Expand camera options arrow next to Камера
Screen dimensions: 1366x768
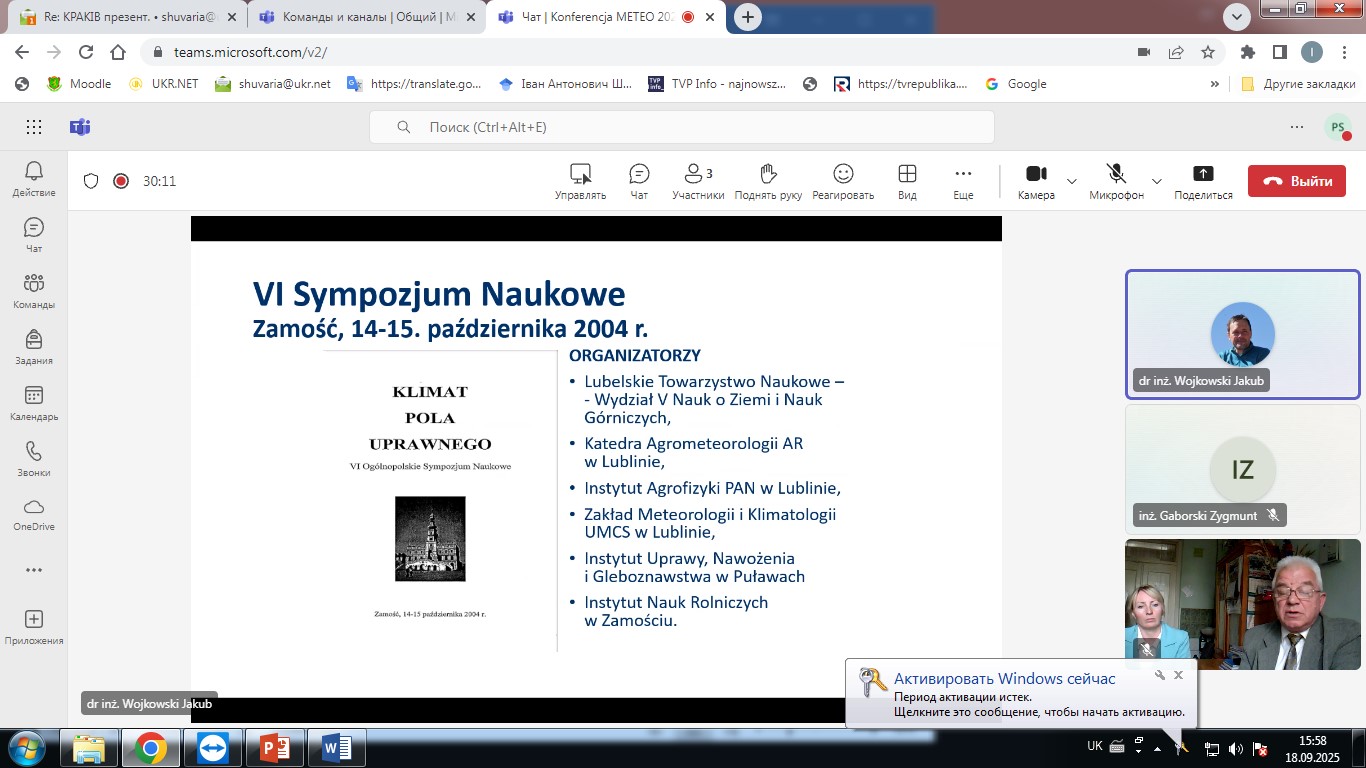click(x=1072, y=181)
